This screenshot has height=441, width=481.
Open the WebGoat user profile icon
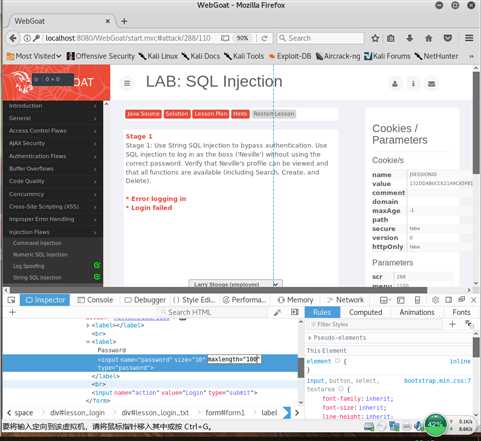tap(395, 84)
